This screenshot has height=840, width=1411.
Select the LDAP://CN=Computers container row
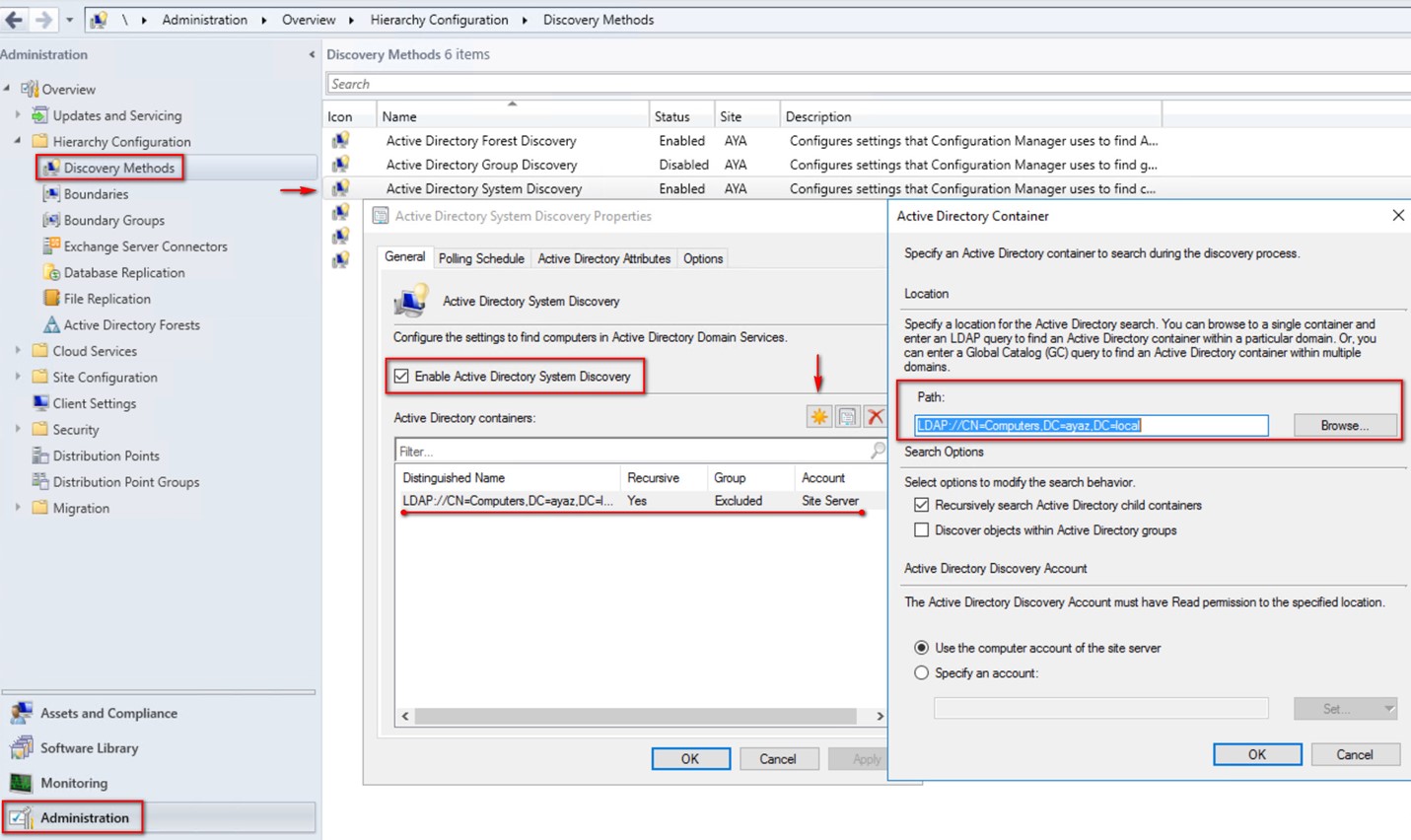640,501
